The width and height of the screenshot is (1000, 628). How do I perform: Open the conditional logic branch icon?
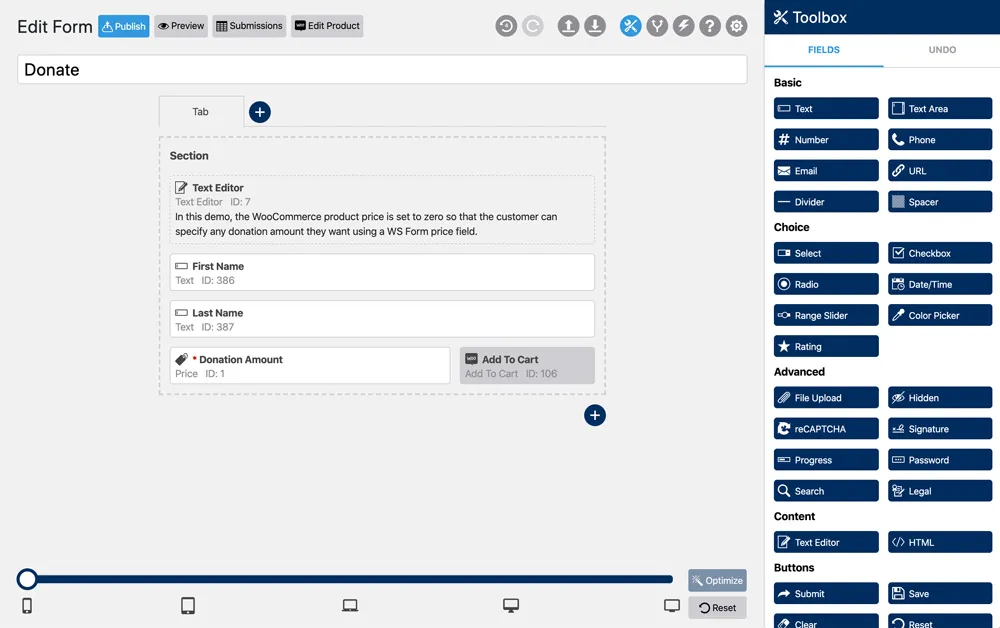click(657, 26)
